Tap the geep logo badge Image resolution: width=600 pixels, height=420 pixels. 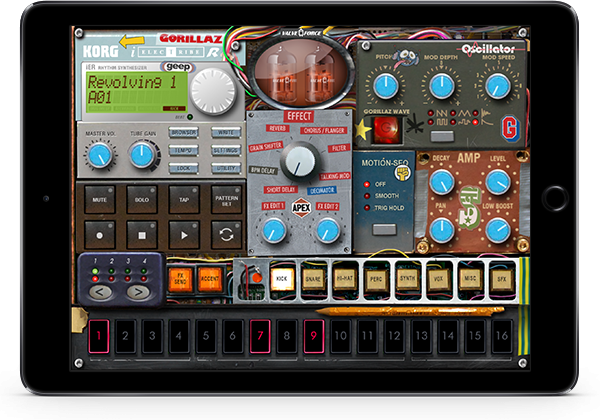point(178,67)
